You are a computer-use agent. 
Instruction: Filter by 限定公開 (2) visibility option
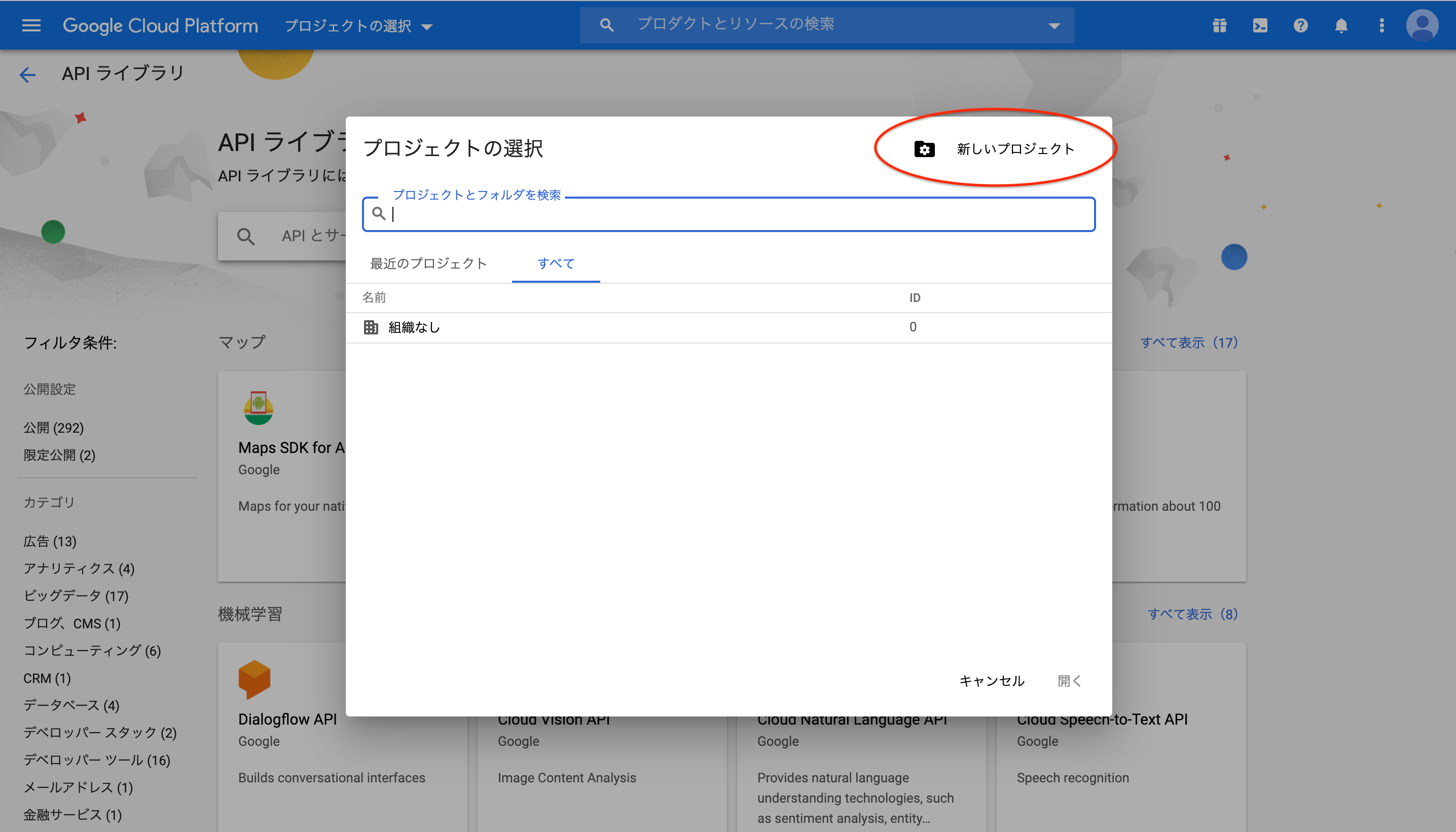click(60, 456)
